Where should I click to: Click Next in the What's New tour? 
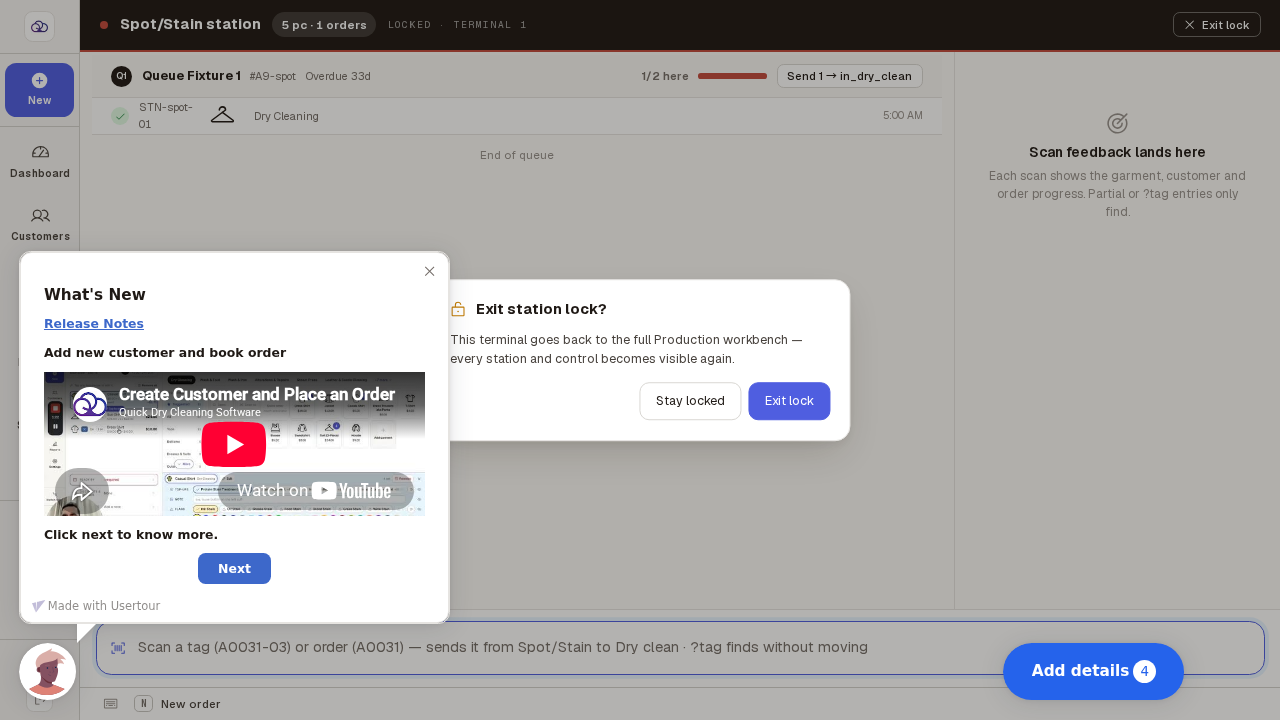234,568
